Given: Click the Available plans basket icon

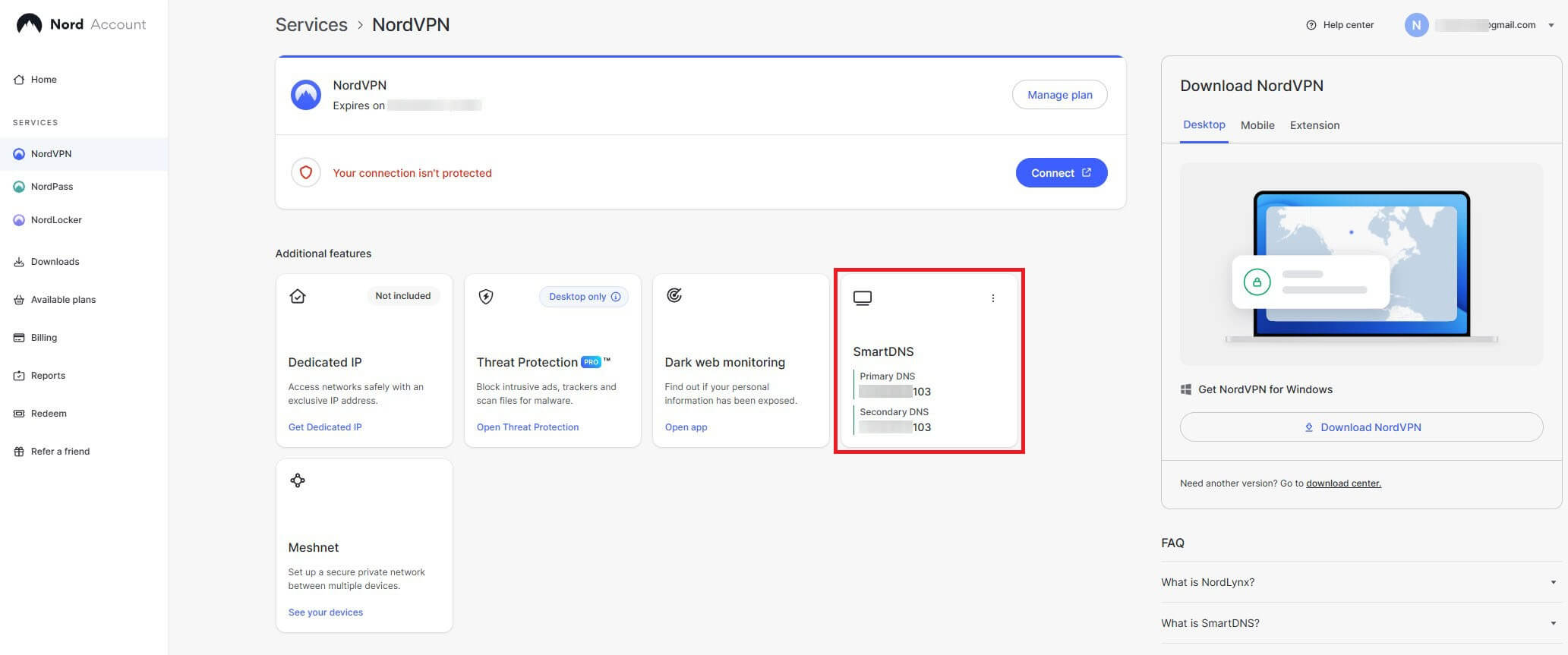Looking at the screenshot, I should [x=19, y=300].
